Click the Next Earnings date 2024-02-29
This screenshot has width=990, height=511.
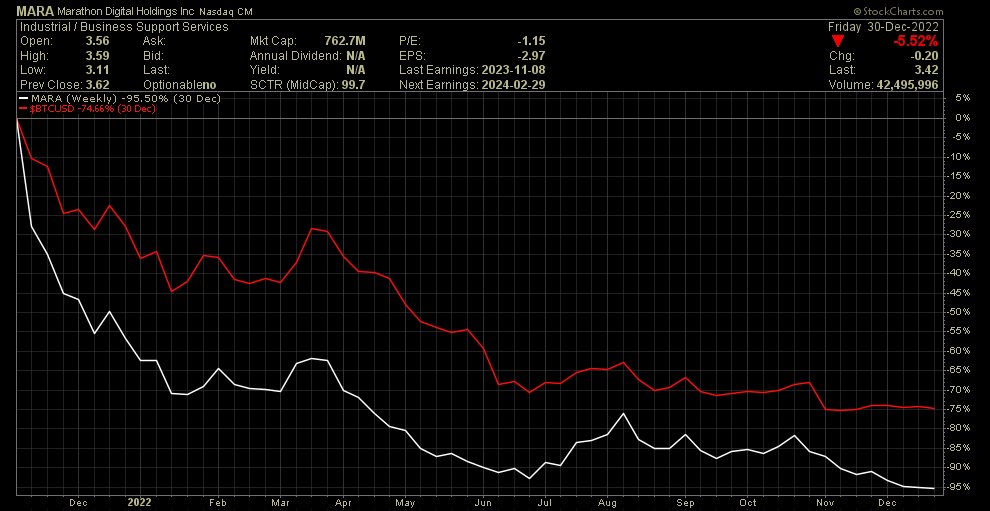[512, 85]
